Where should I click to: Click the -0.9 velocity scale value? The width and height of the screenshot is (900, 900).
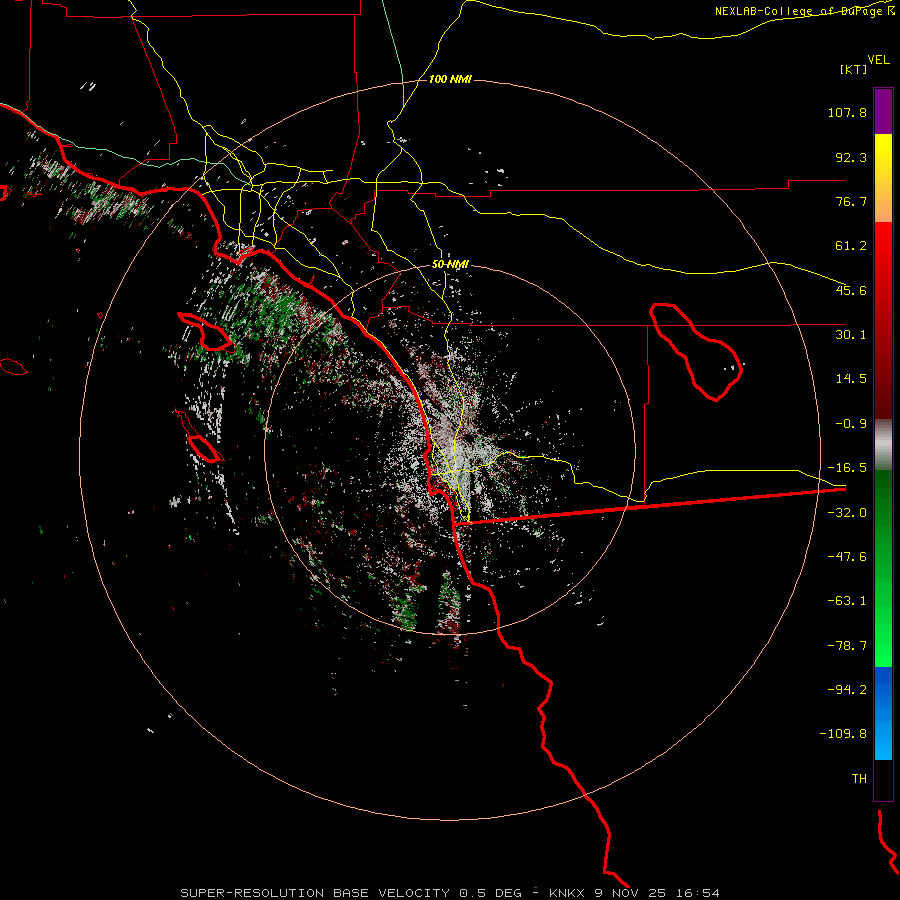pyautogui.click(x=851, y=424)
